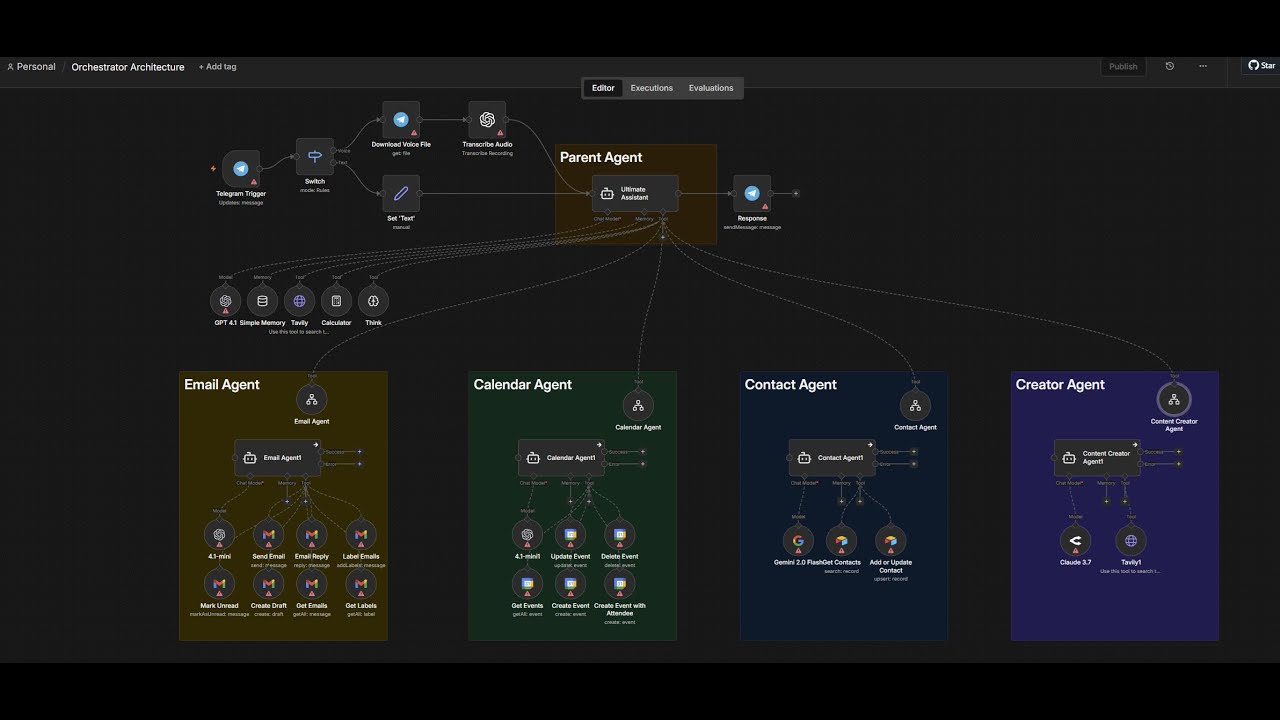Click the Add tag button
The image size is (1280, 720).
pyautogui.click(x=217, y=67)
